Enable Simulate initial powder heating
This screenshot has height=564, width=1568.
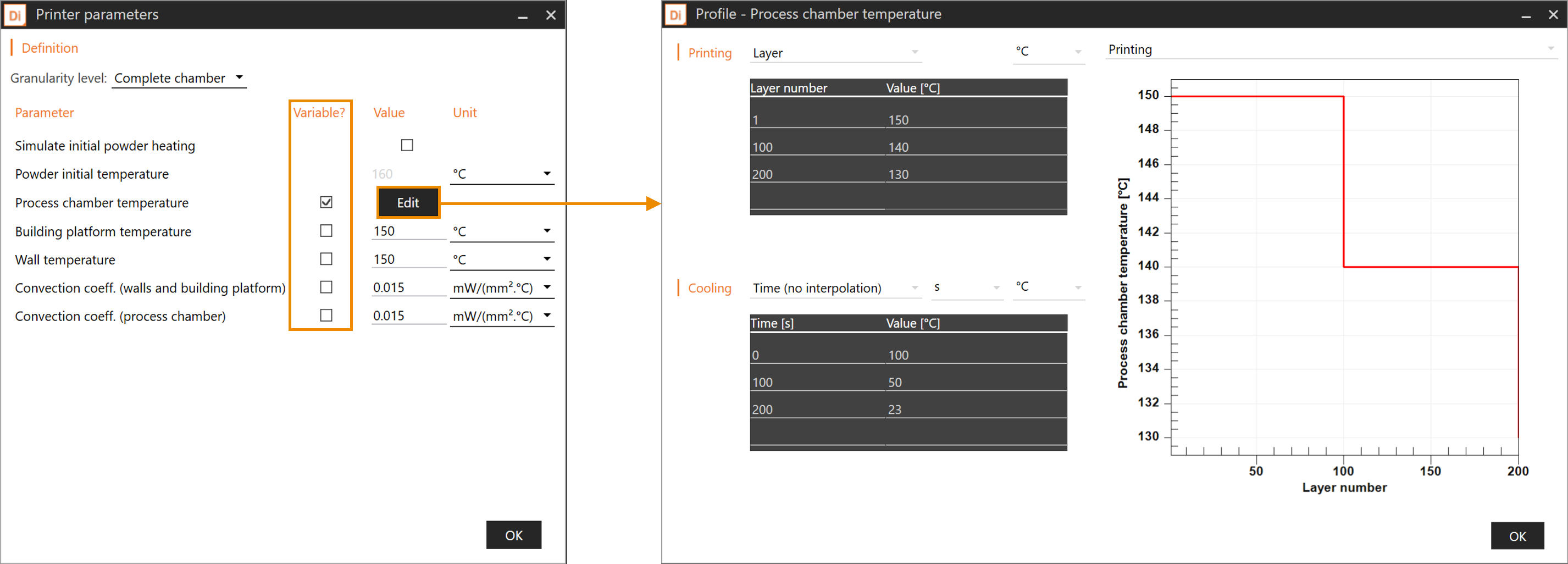[407, 145]
